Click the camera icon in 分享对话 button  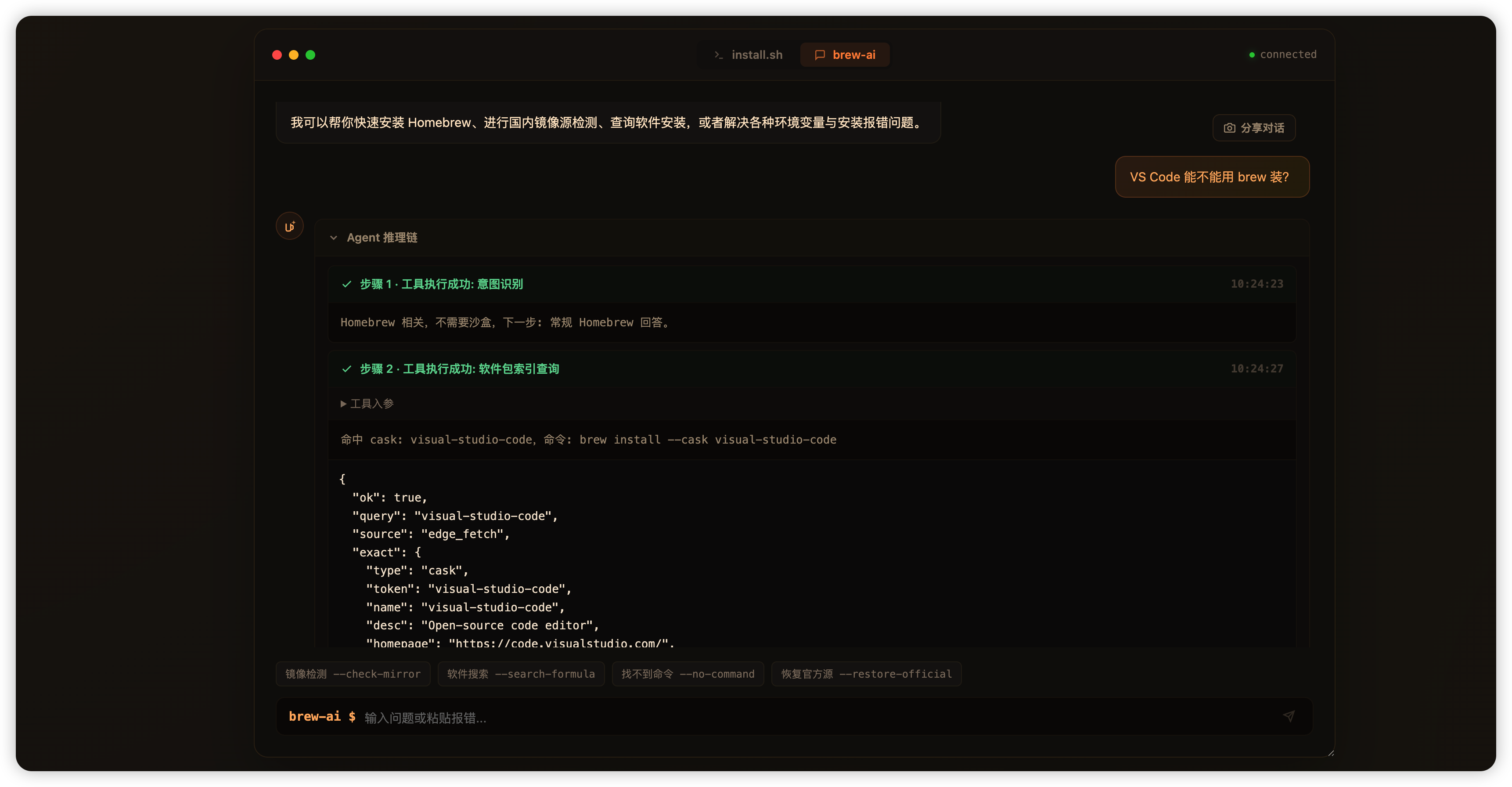(1229, 127)
